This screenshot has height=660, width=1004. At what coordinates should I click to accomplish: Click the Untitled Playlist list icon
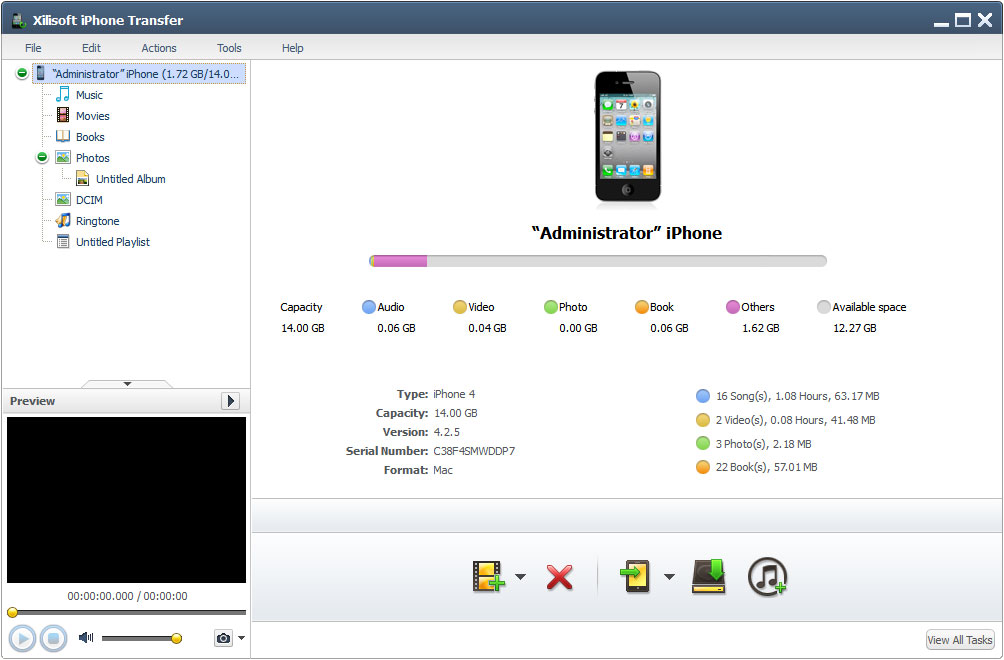click(x=63, y=241)
